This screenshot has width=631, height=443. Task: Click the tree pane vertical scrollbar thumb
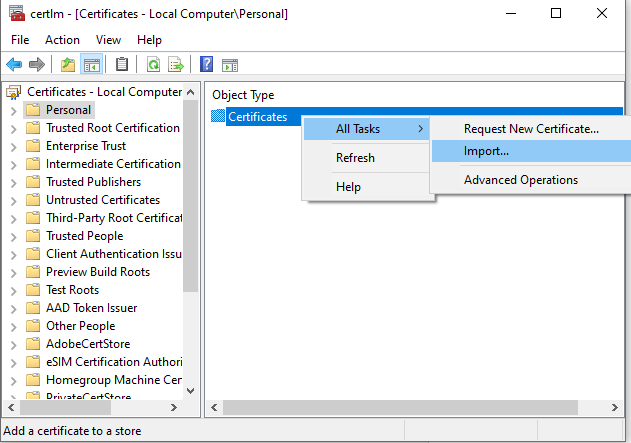click(x=191, y=196)
